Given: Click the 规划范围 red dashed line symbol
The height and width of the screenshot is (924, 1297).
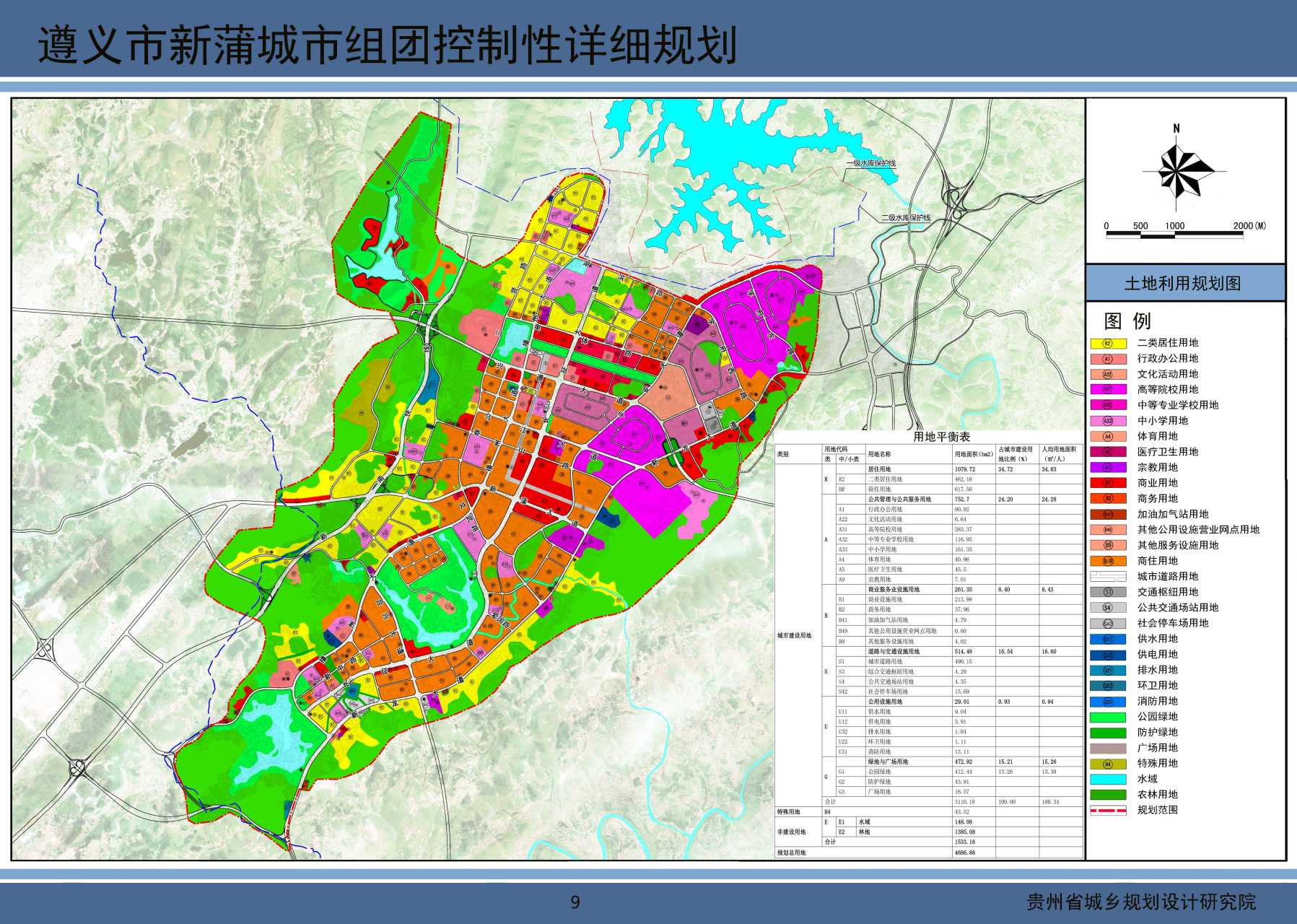Looking at the screenshot, I should tap(1108, 811).
